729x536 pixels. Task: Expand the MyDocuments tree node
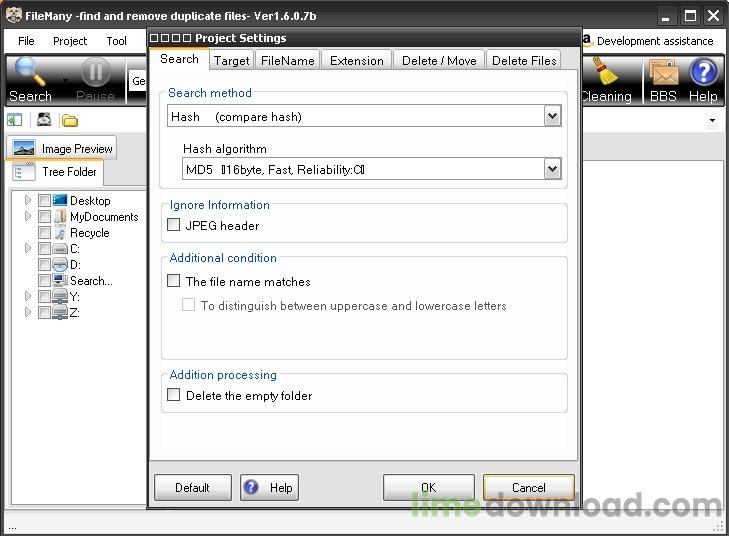click(x=28, y=216)
